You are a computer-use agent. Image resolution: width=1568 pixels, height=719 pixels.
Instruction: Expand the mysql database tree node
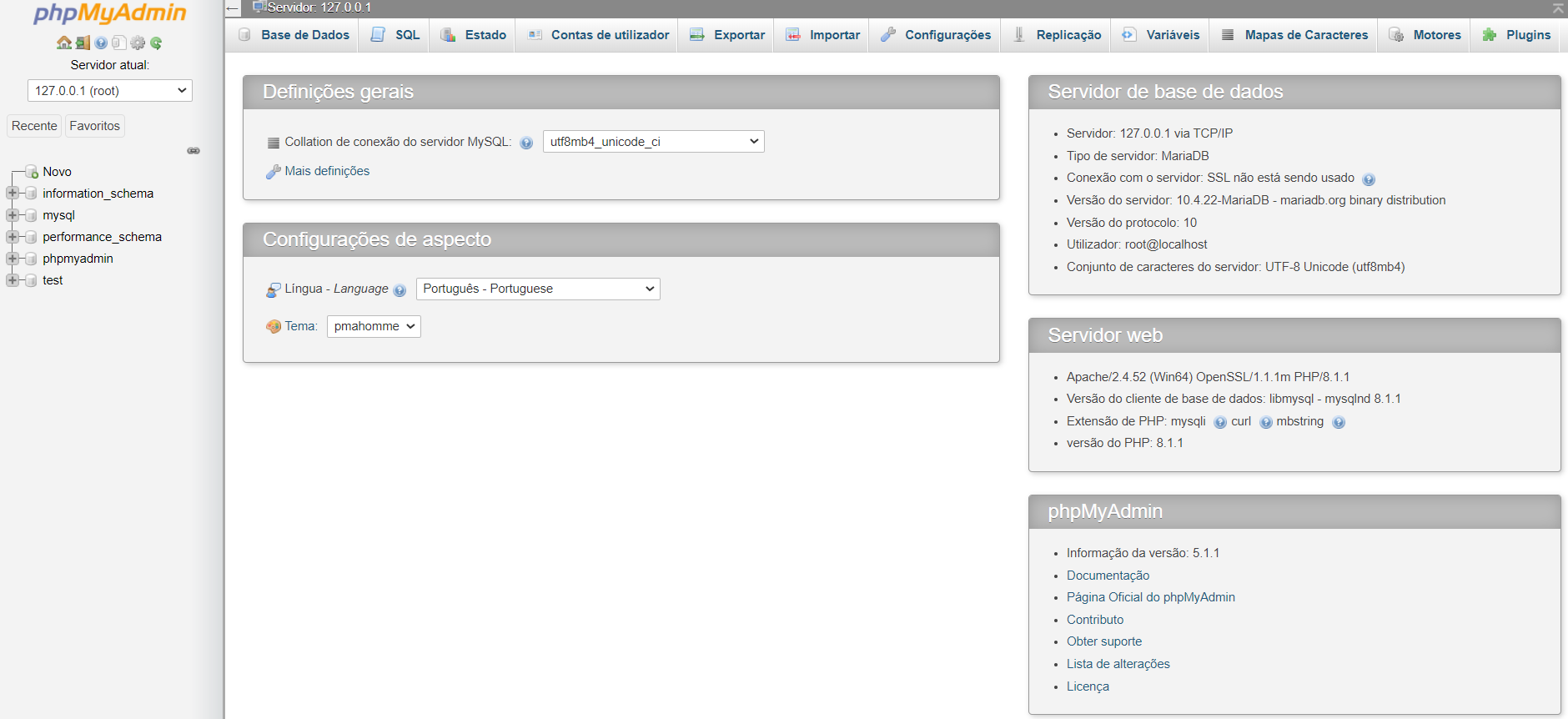(x=13, y=215)
